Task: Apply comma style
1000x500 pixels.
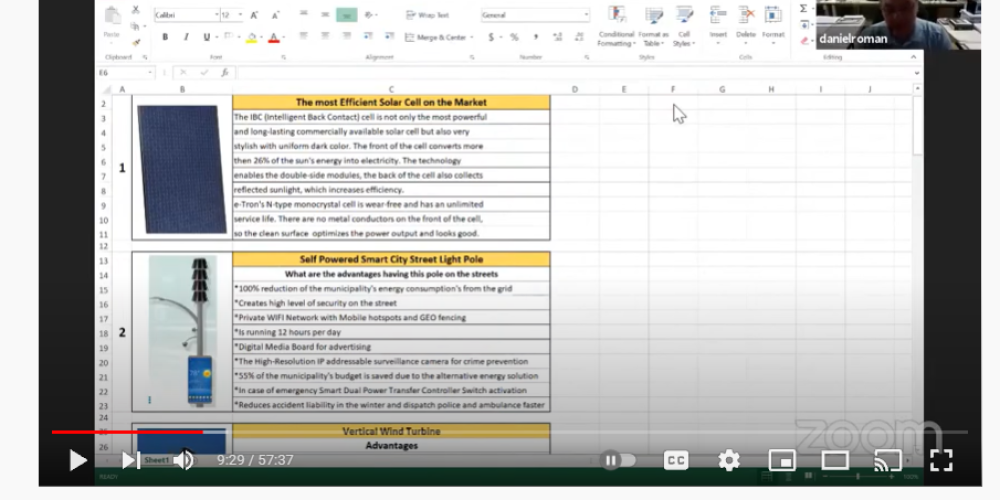Action: click(x=536, y=38)
